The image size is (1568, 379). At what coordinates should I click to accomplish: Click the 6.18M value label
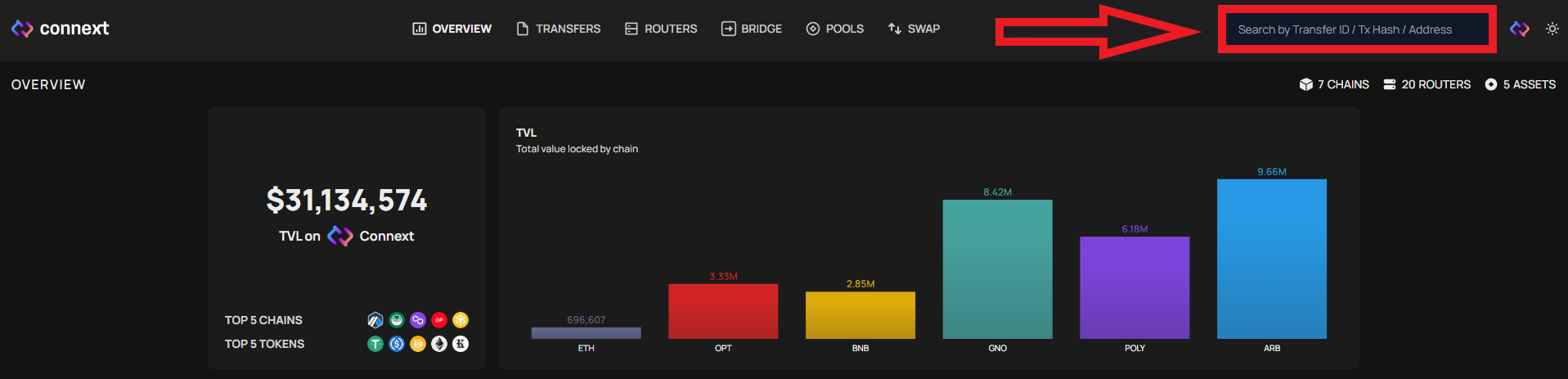[1134, 229]
